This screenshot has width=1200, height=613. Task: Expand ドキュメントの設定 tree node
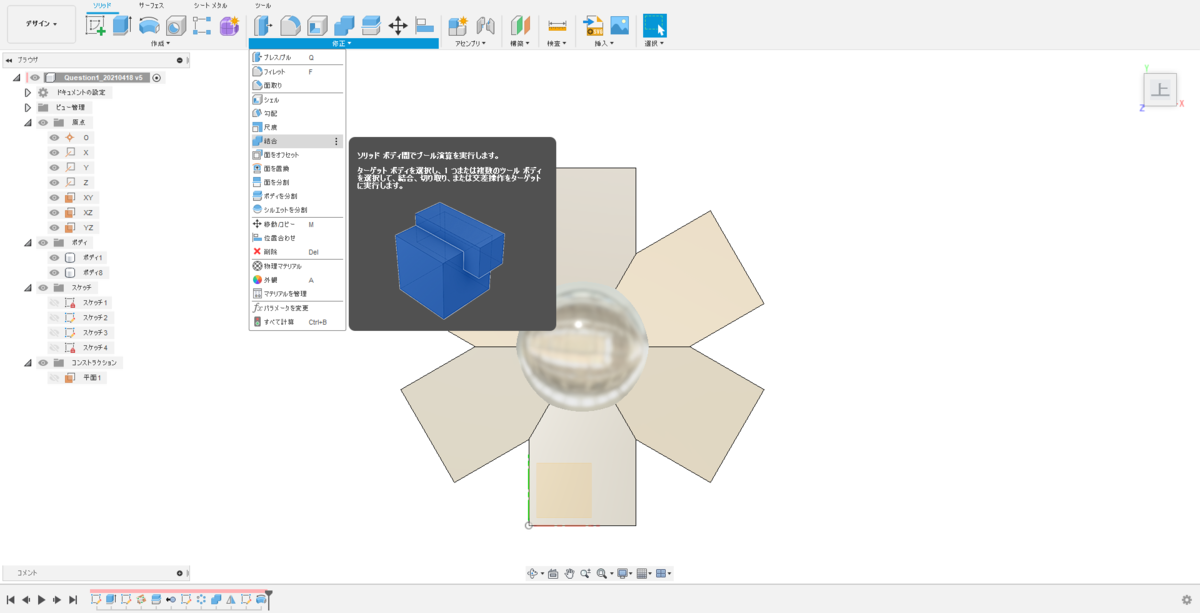coord(28,92)
